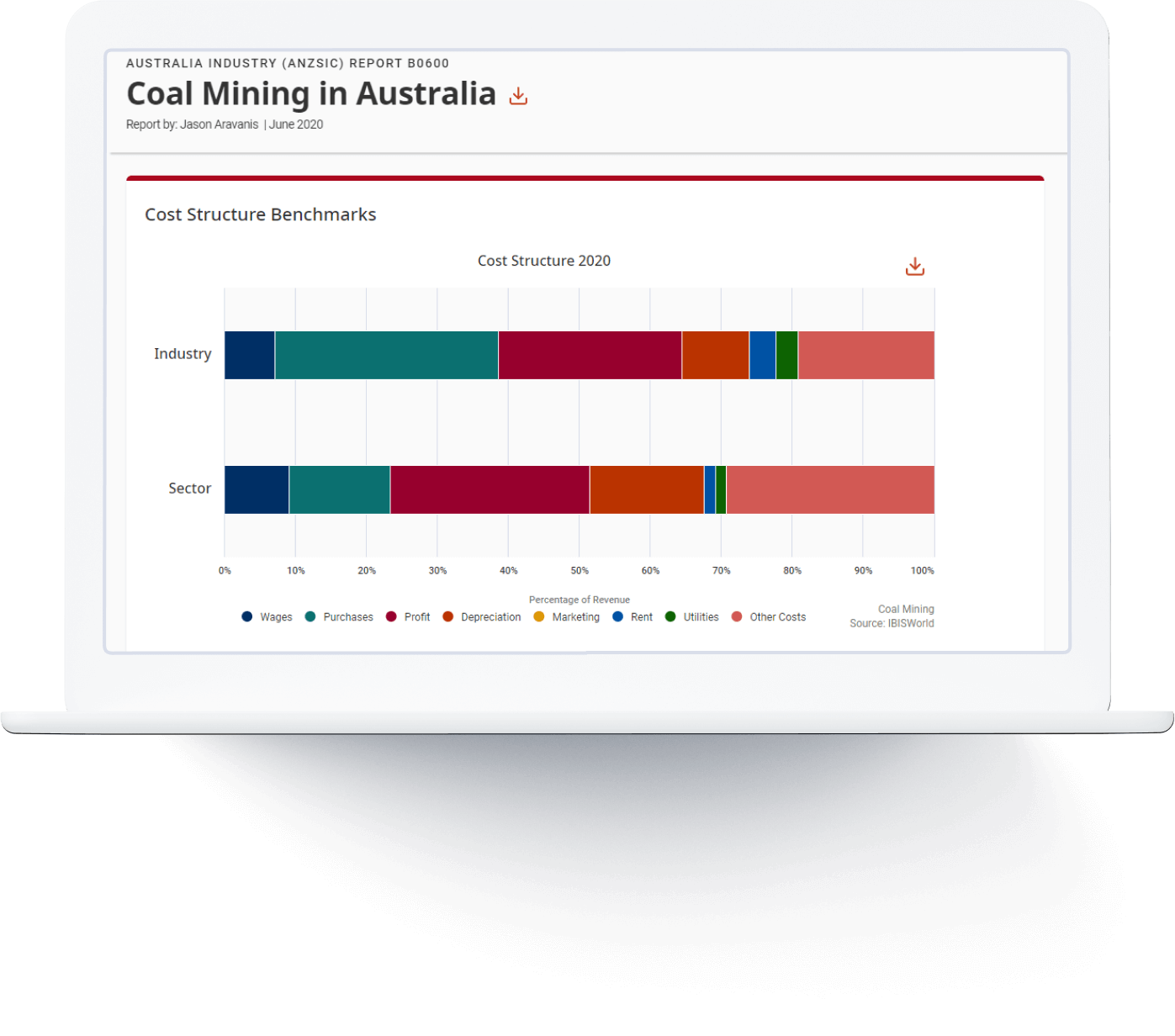Toggle the Purchases legend series
The width and height of the screenshot is (1175, 1036).
click(x=339, y=617)
